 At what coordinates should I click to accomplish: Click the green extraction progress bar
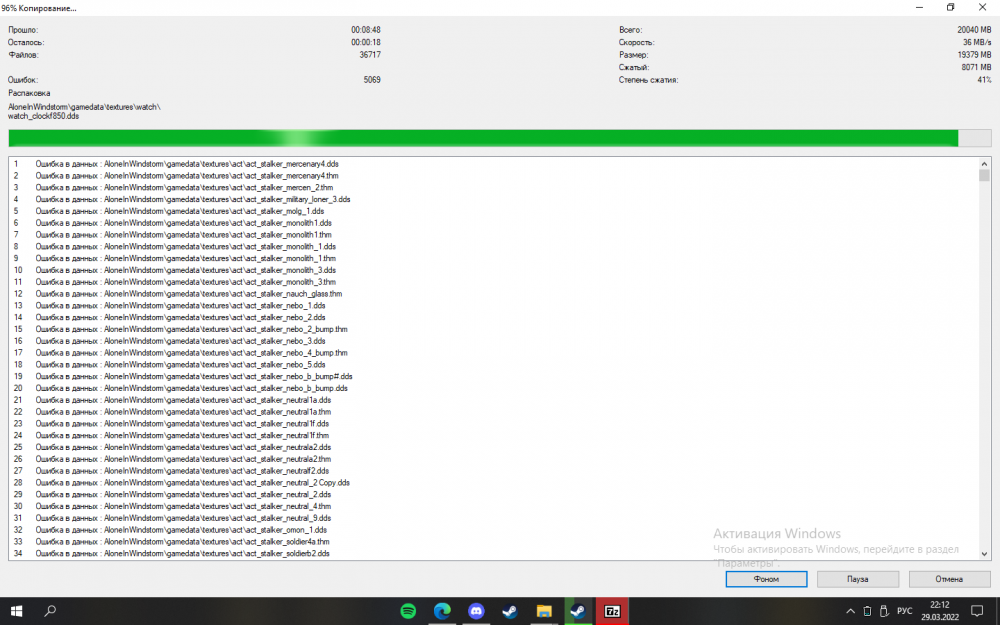point(500,138)
